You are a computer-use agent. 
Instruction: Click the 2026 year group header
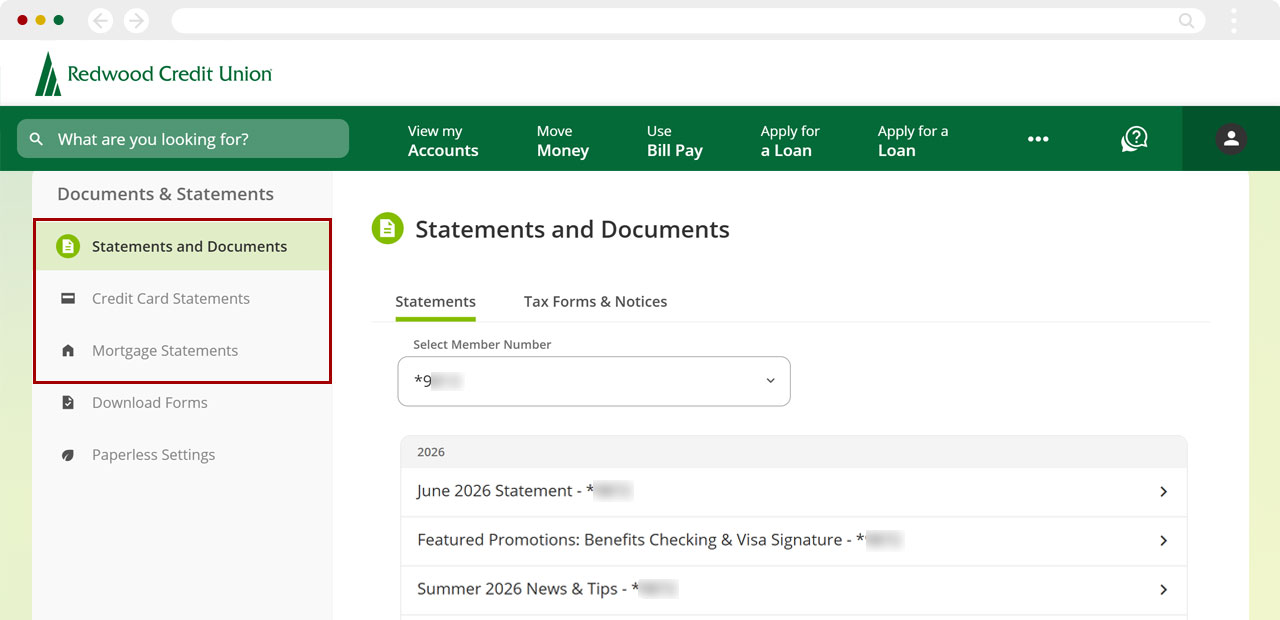click(x=794, y=452)
